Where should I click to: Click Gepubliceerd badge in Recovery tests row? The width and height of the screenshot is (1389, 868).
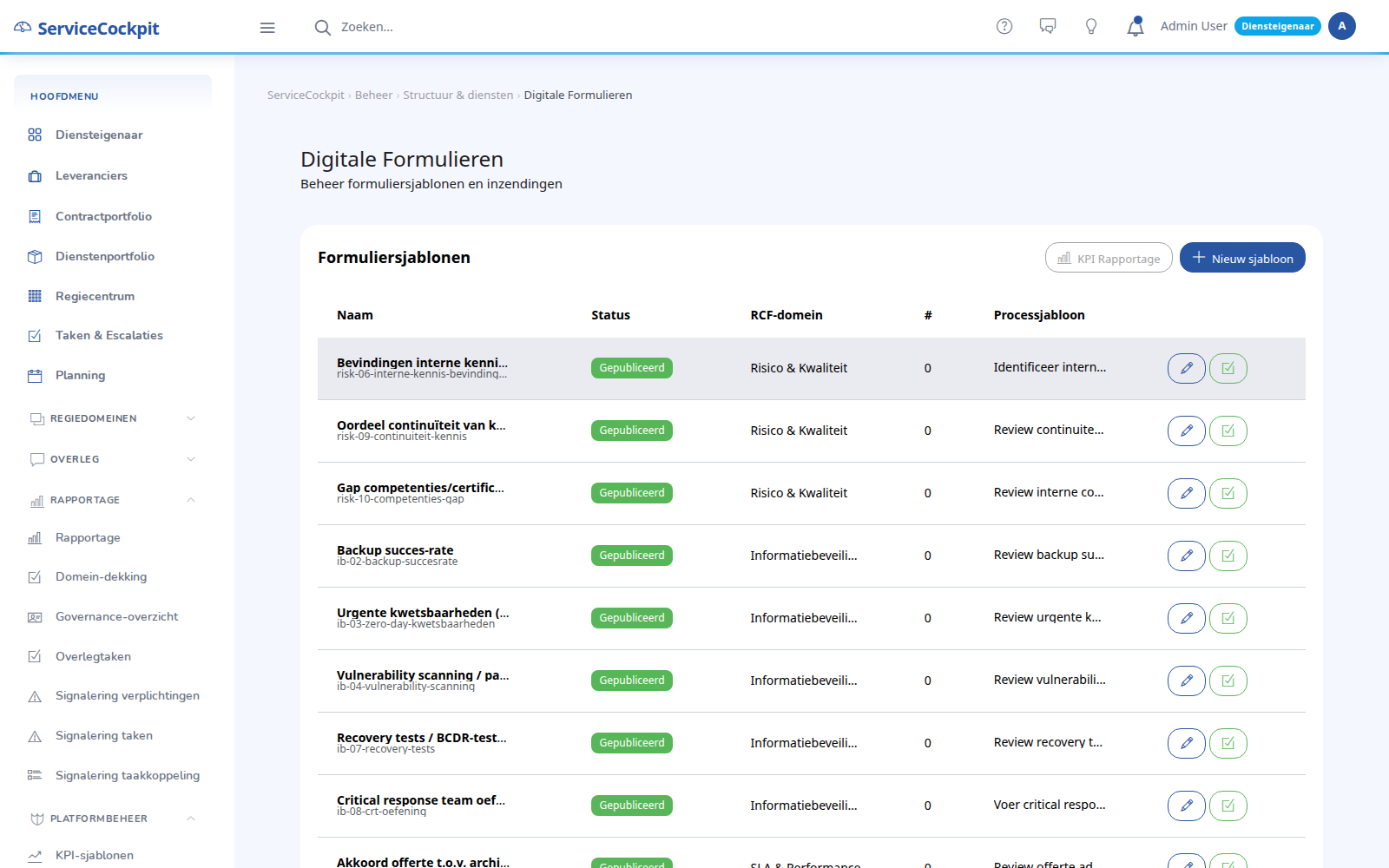632,743
